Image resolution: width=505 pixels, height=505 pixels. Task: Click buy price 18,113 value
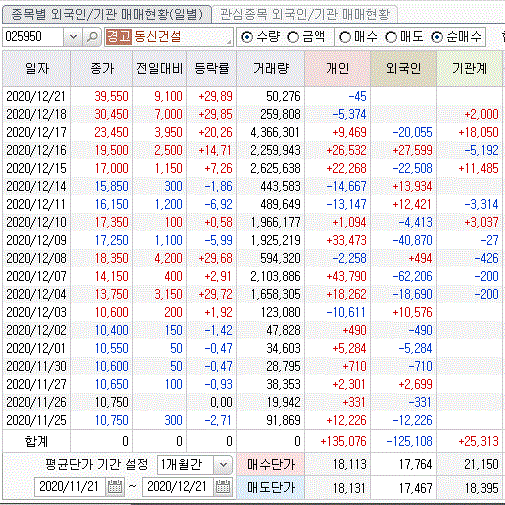(x=350, y=464)
